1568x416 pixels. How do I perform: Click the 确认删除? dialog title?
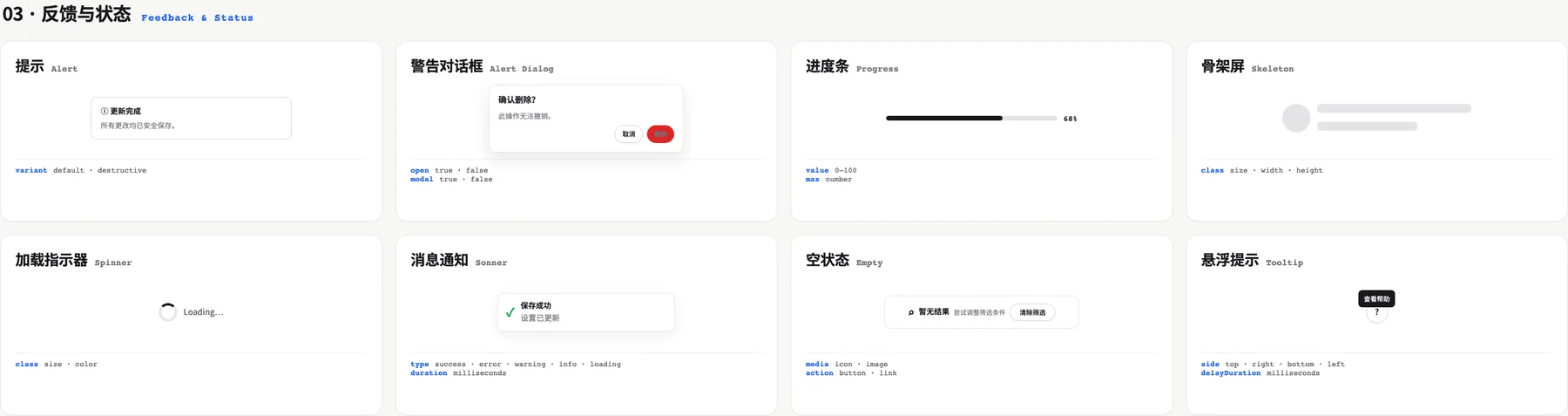(x=517, y=99)
